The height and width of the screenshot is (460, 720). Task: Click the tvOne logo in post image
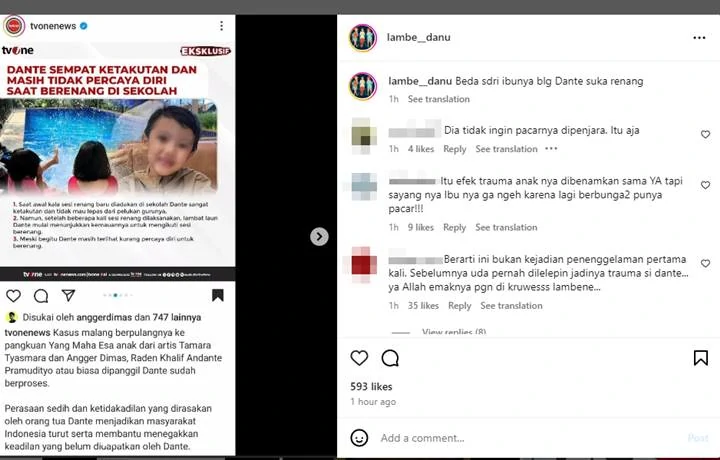pyautogui.click(x=17, y=50)
